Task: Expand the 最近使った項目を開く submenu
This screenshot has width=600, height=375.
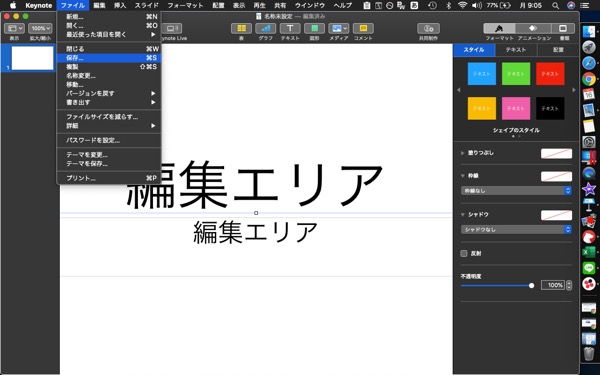Action: (x=109, y=34)
